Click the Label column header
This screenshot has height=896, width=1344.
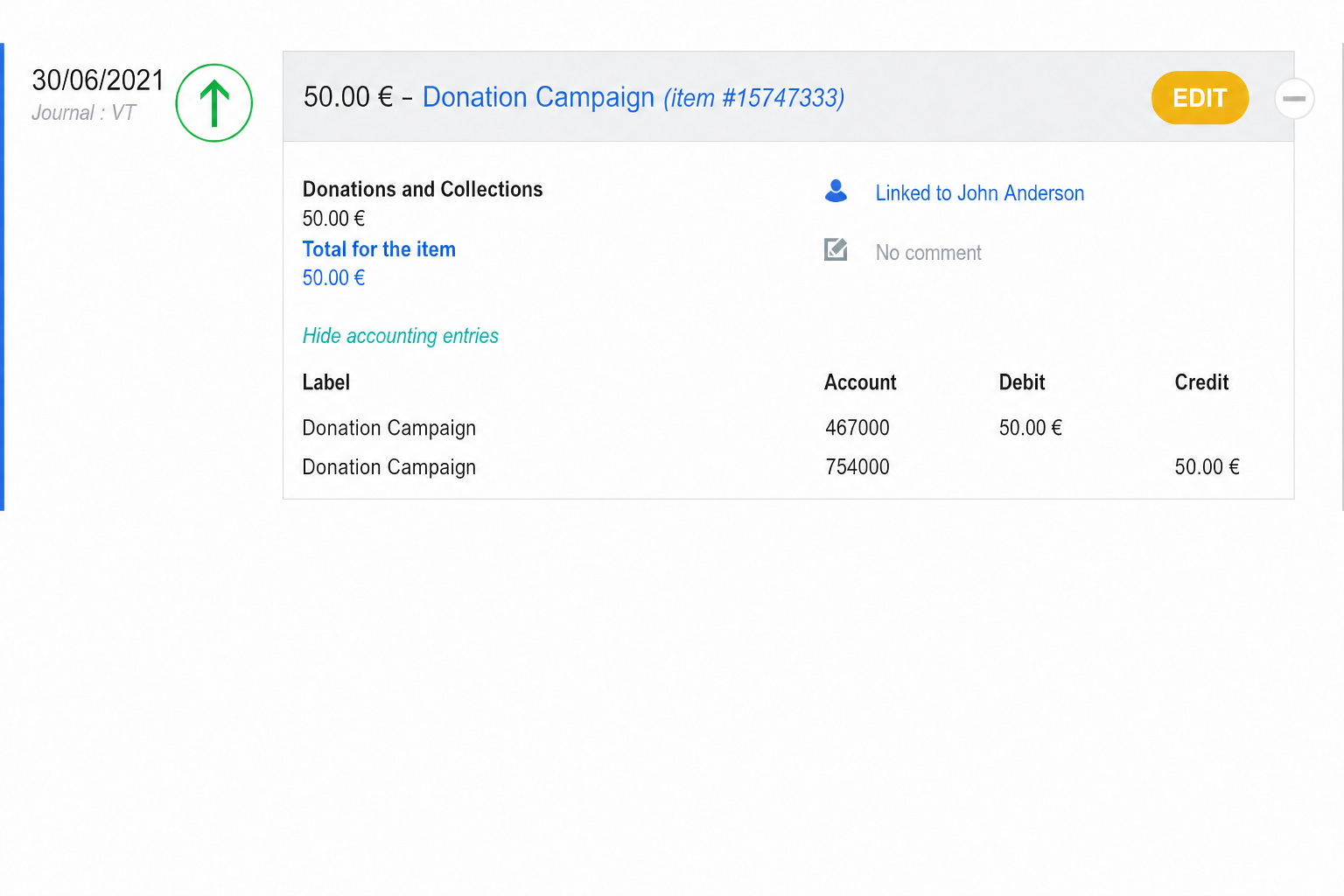pos(326,382)
